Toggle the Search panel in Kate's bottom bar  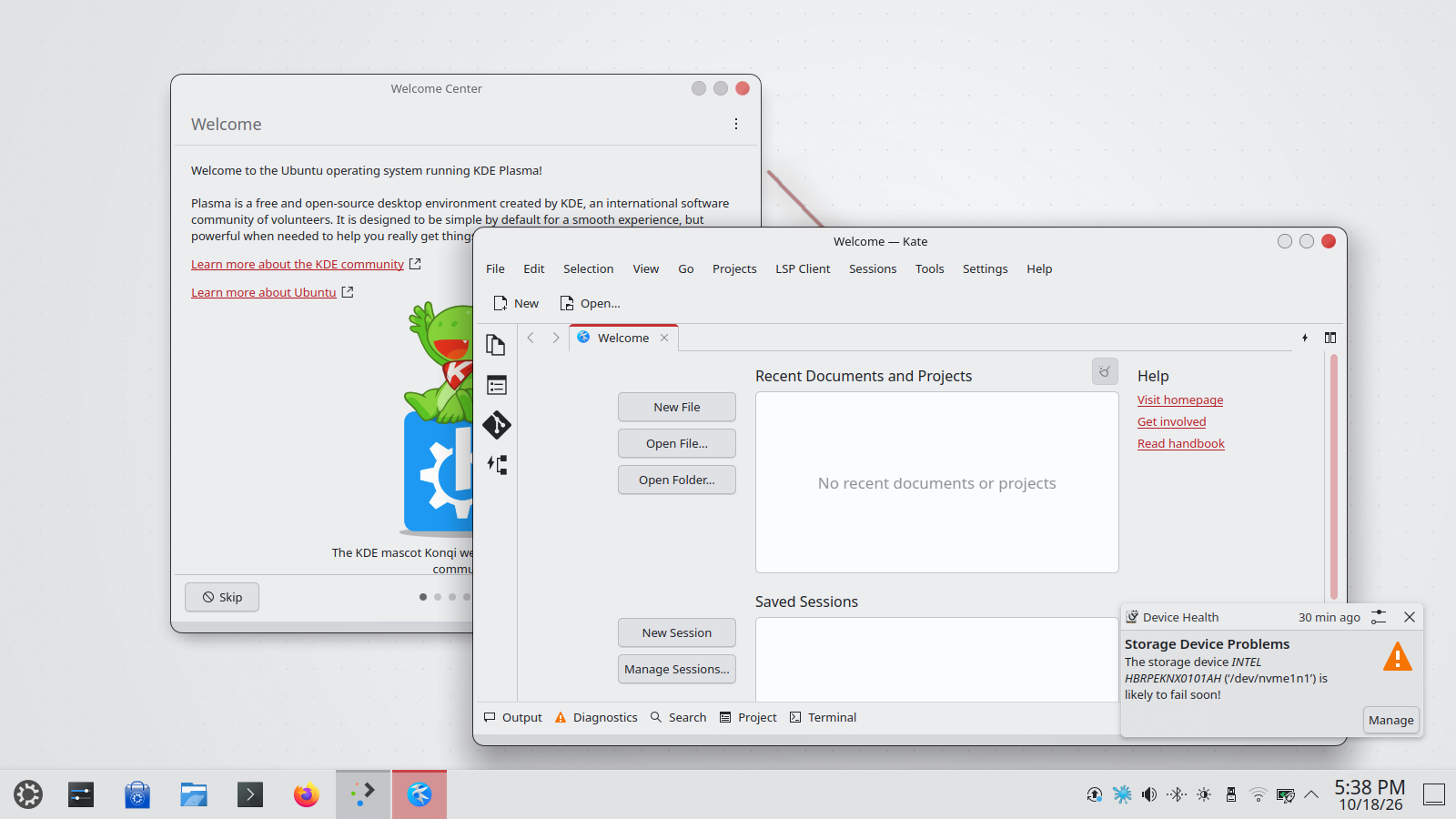click(x=679, y=717)
